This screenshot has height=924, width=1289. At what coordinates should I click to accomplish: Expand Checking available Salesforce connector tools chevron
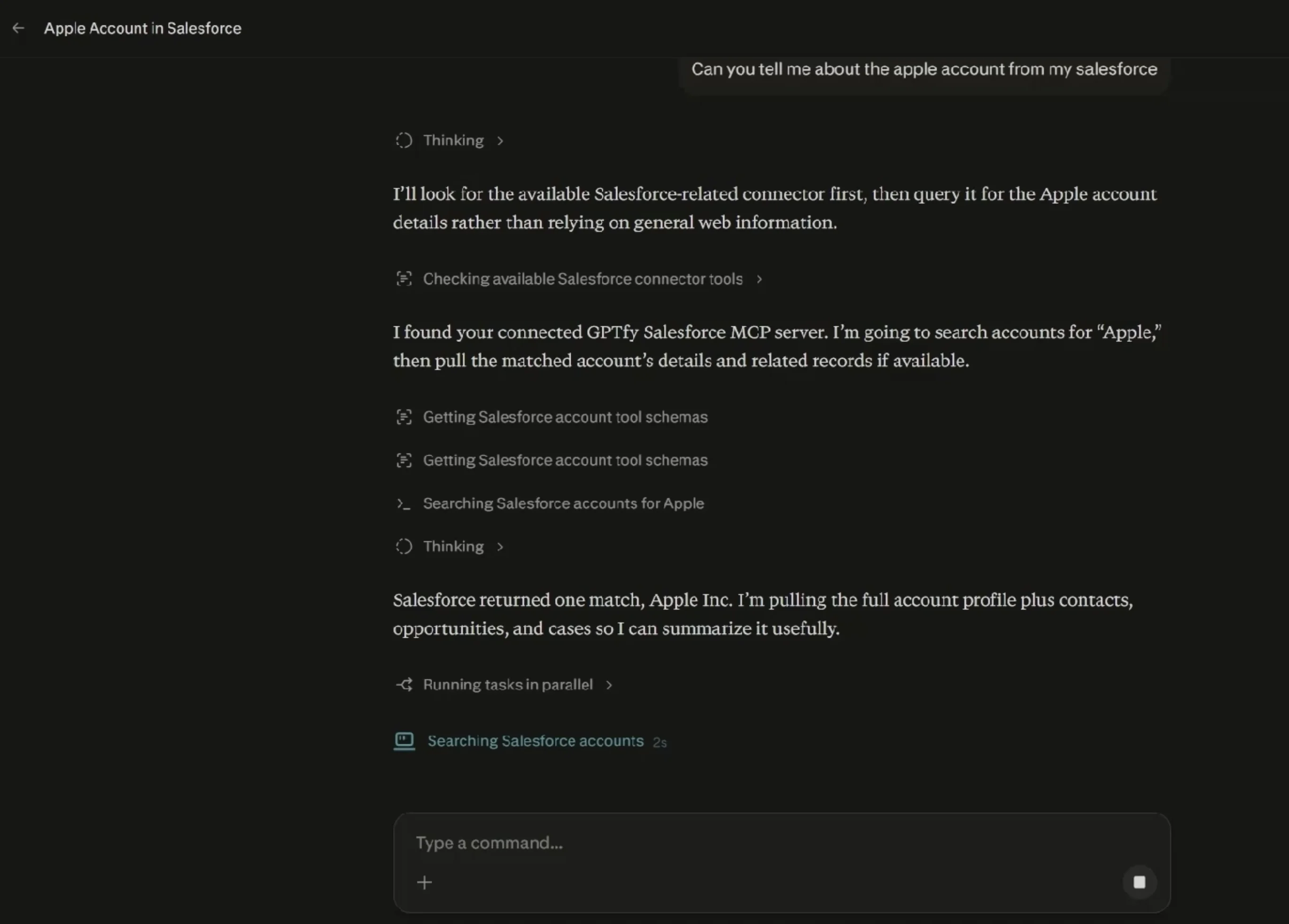point(759,279)
